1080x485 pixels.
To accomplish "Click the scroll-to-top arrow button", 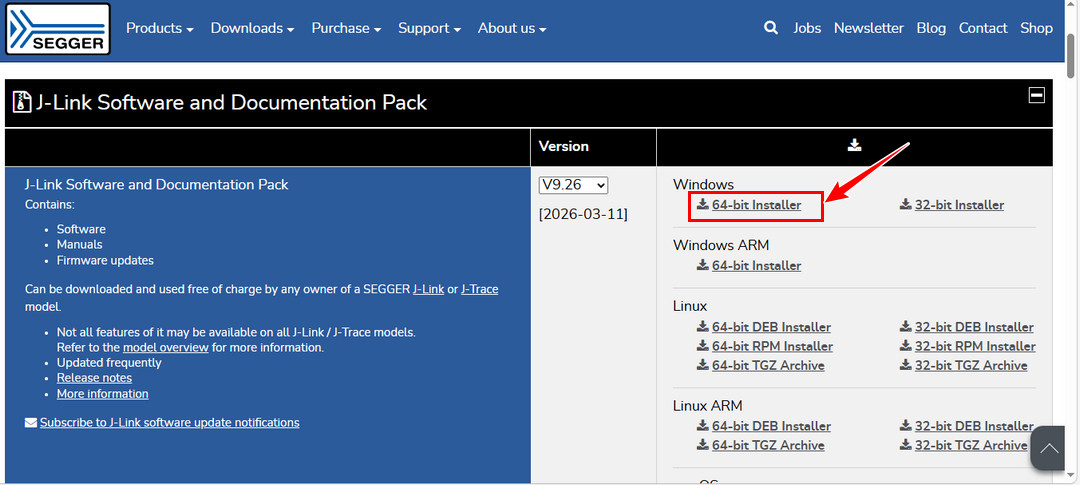I will [x=1049, y=448].
